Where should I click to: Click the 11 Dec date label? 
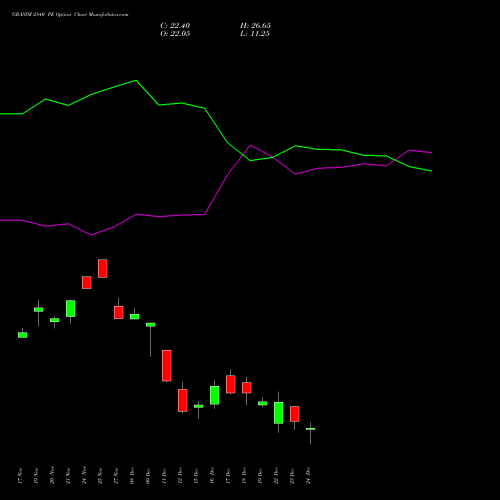(164, 476)
